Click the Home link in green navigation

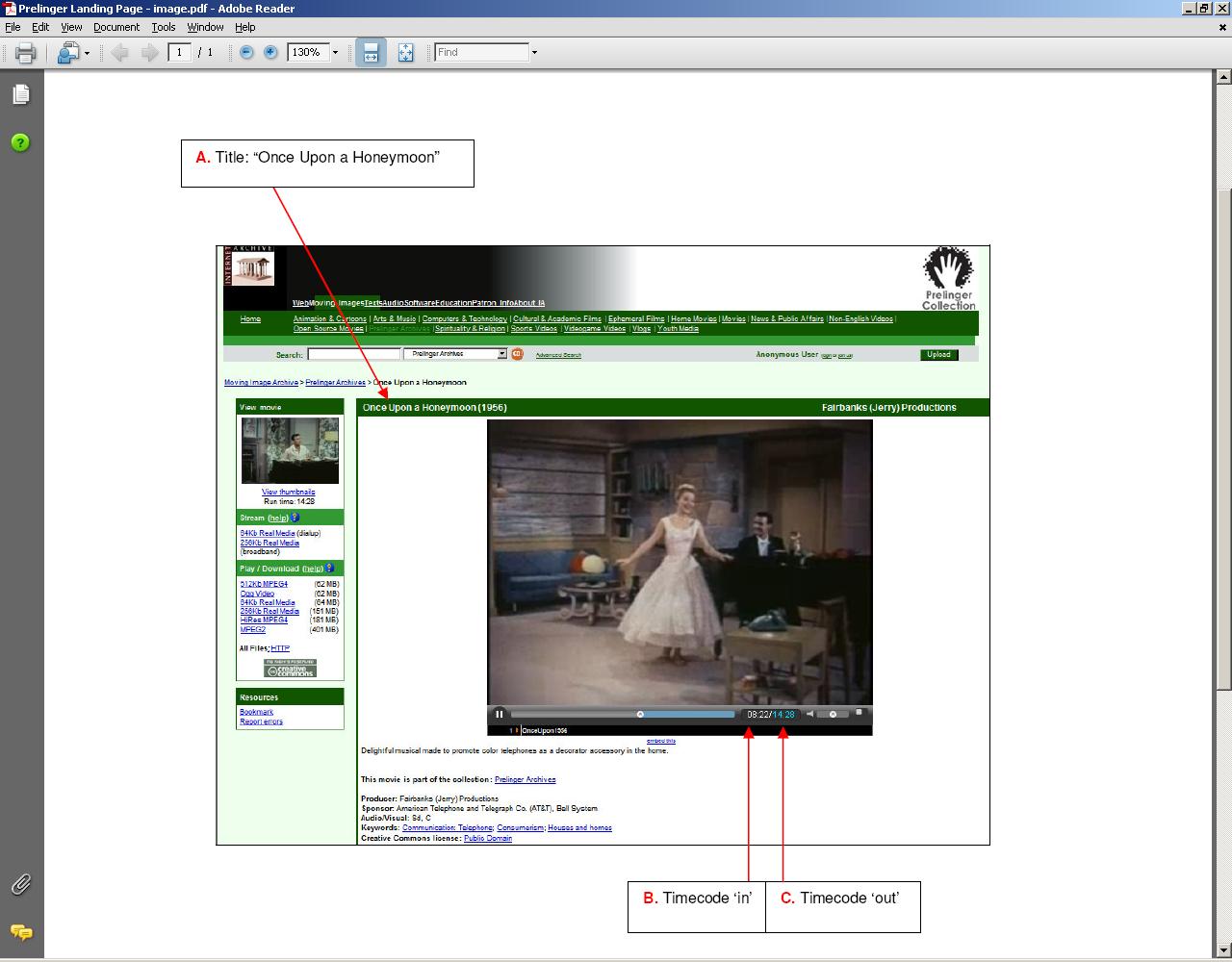point(250,318)
